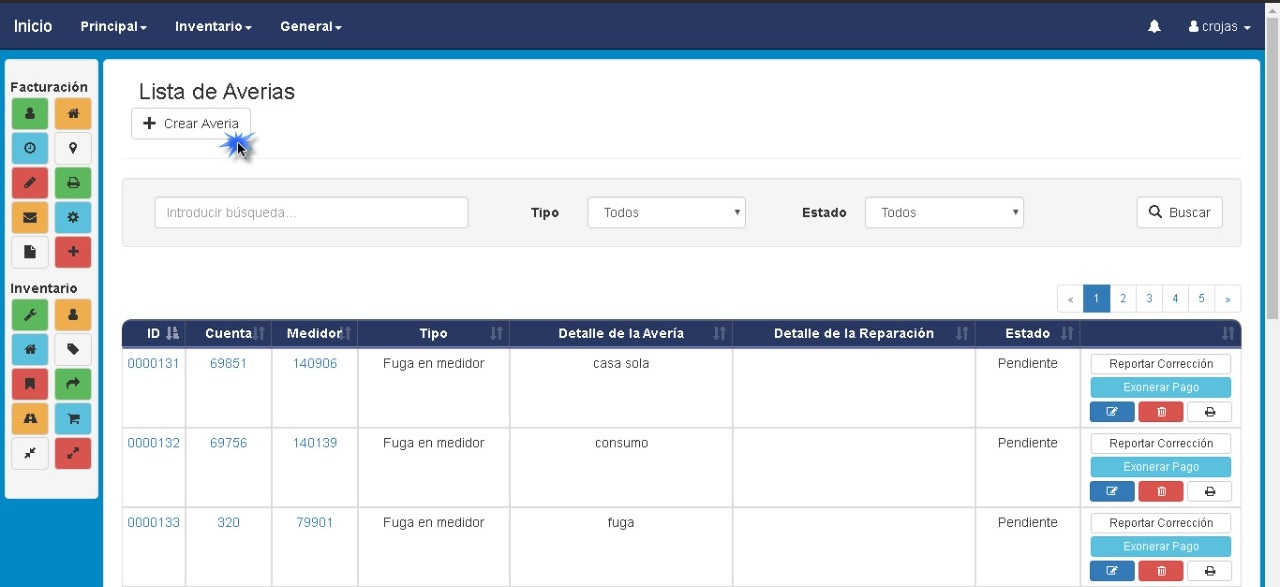Click the green share arrow icon in Inventario

tap(73, 384)
